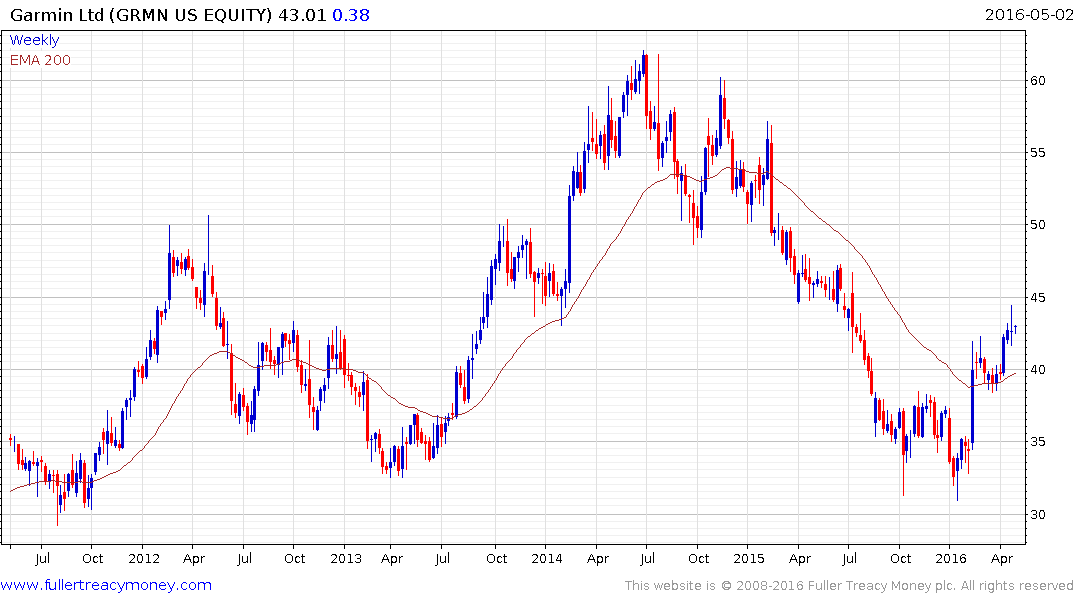Click the 35 price axis label
Viewport: 1075px width, 600px height.
pyautogui.click(x=1038, y=442)
